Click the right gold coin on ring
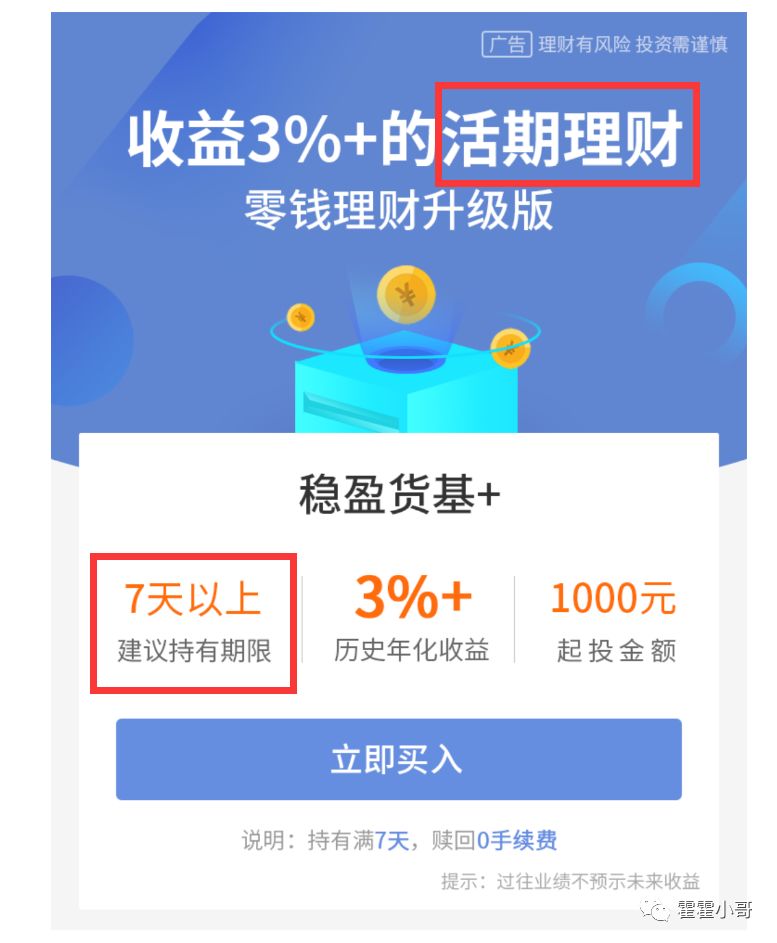The height and width of the screenshot is (943, 777). point(511,348)
